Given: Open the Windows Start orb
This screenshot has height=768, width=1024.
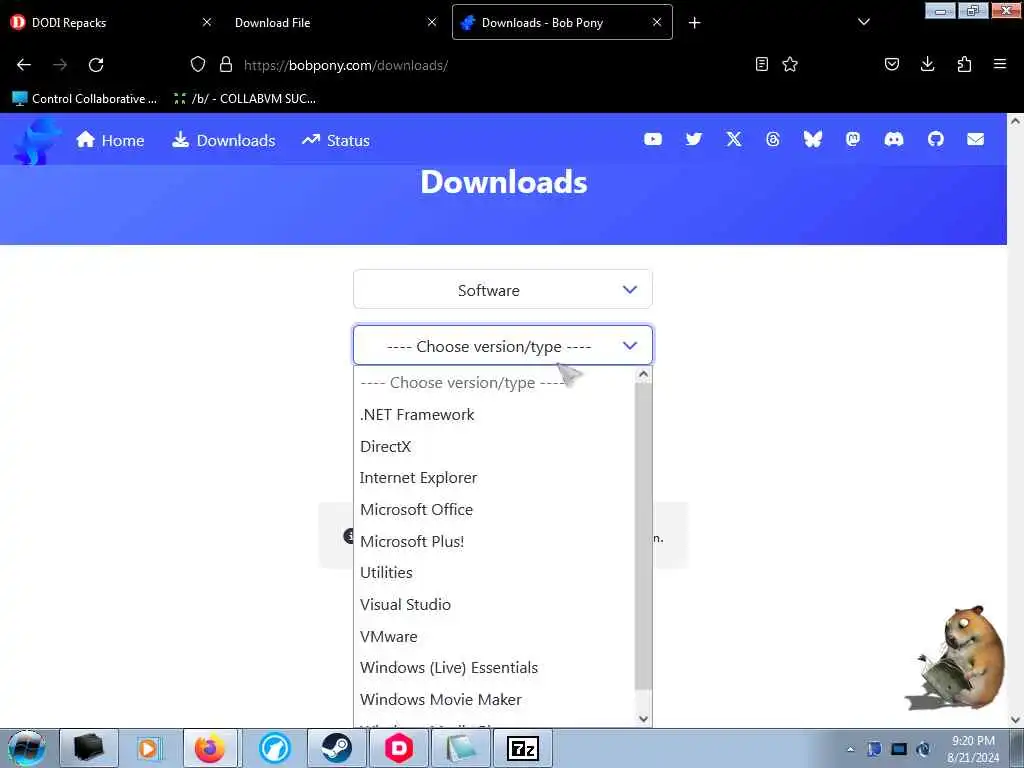Looking at the screenshot, I should [26, 748].
